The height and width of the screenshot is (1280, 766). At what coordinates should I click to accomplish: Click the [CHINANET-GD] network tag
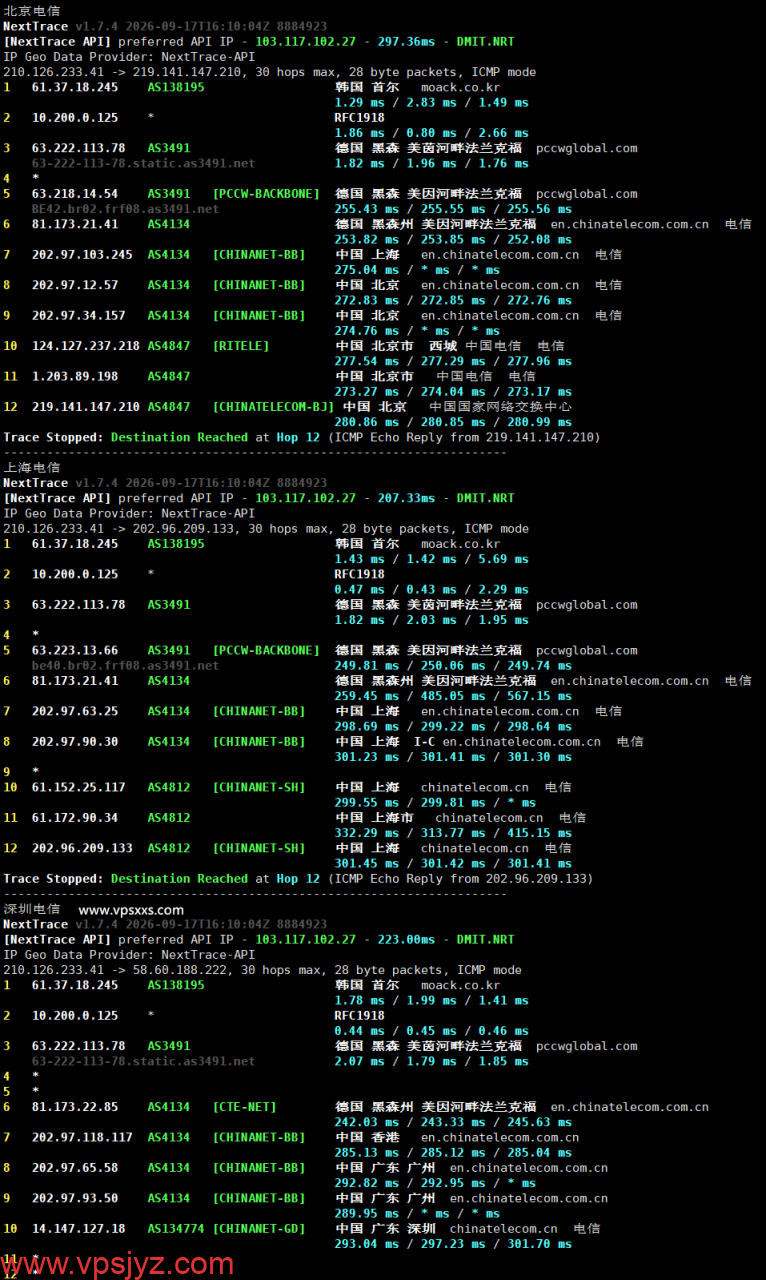coord(259,1228)
